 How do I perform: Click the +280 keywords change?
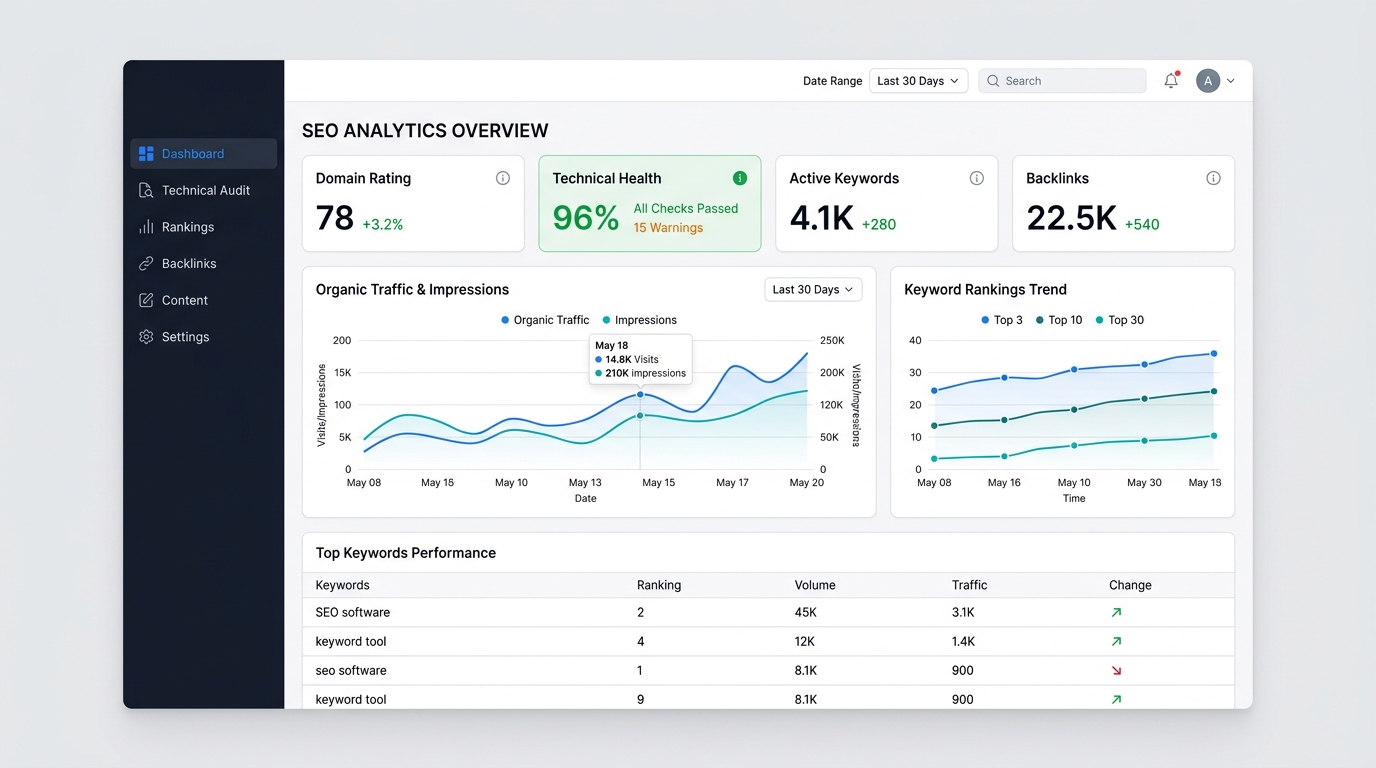coord(879,225)
